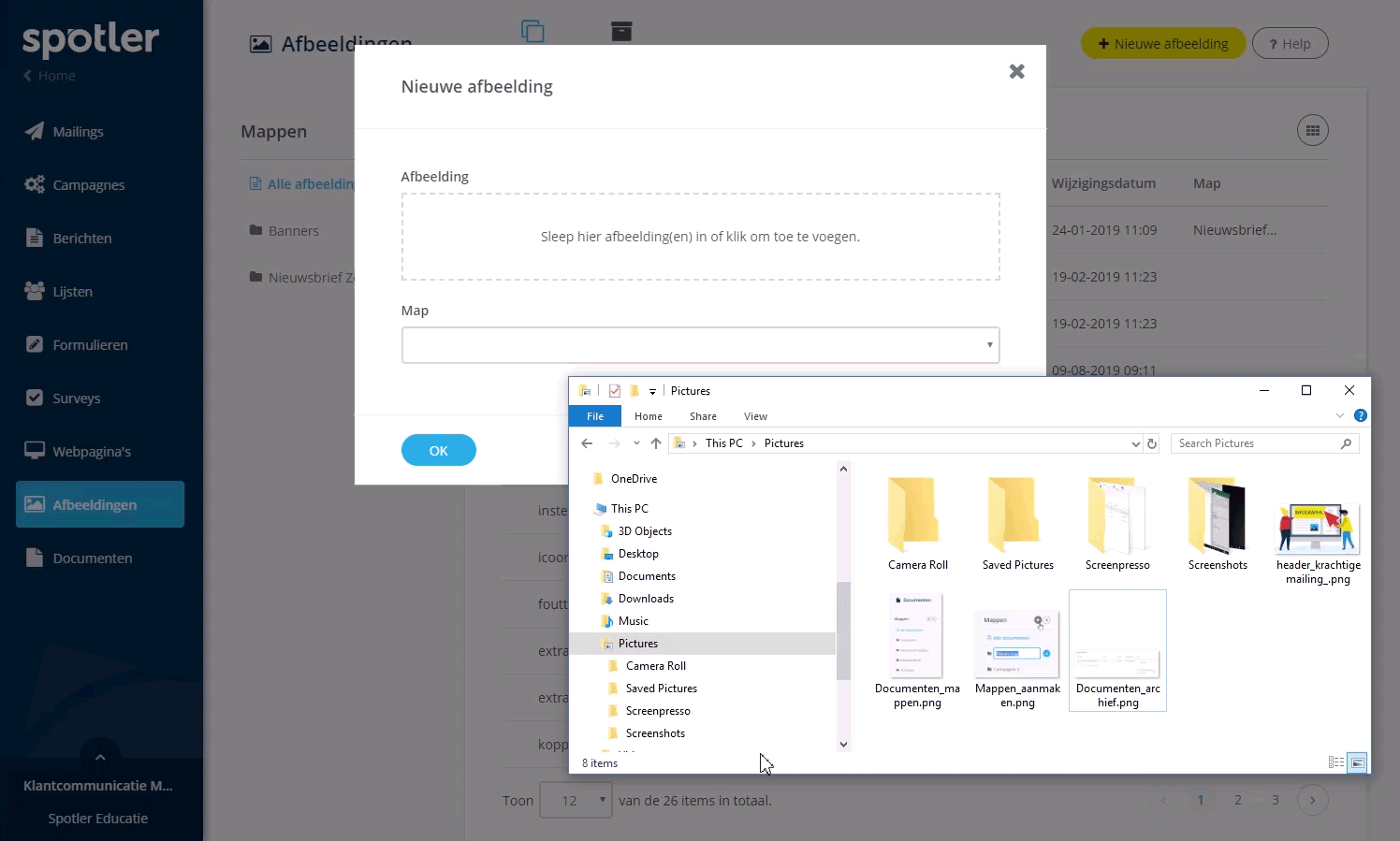This screenshot has height=841, width=1400.
Task: Go up one folder level in Explorer
Action: pyautogui.click(x=656, y=443)
